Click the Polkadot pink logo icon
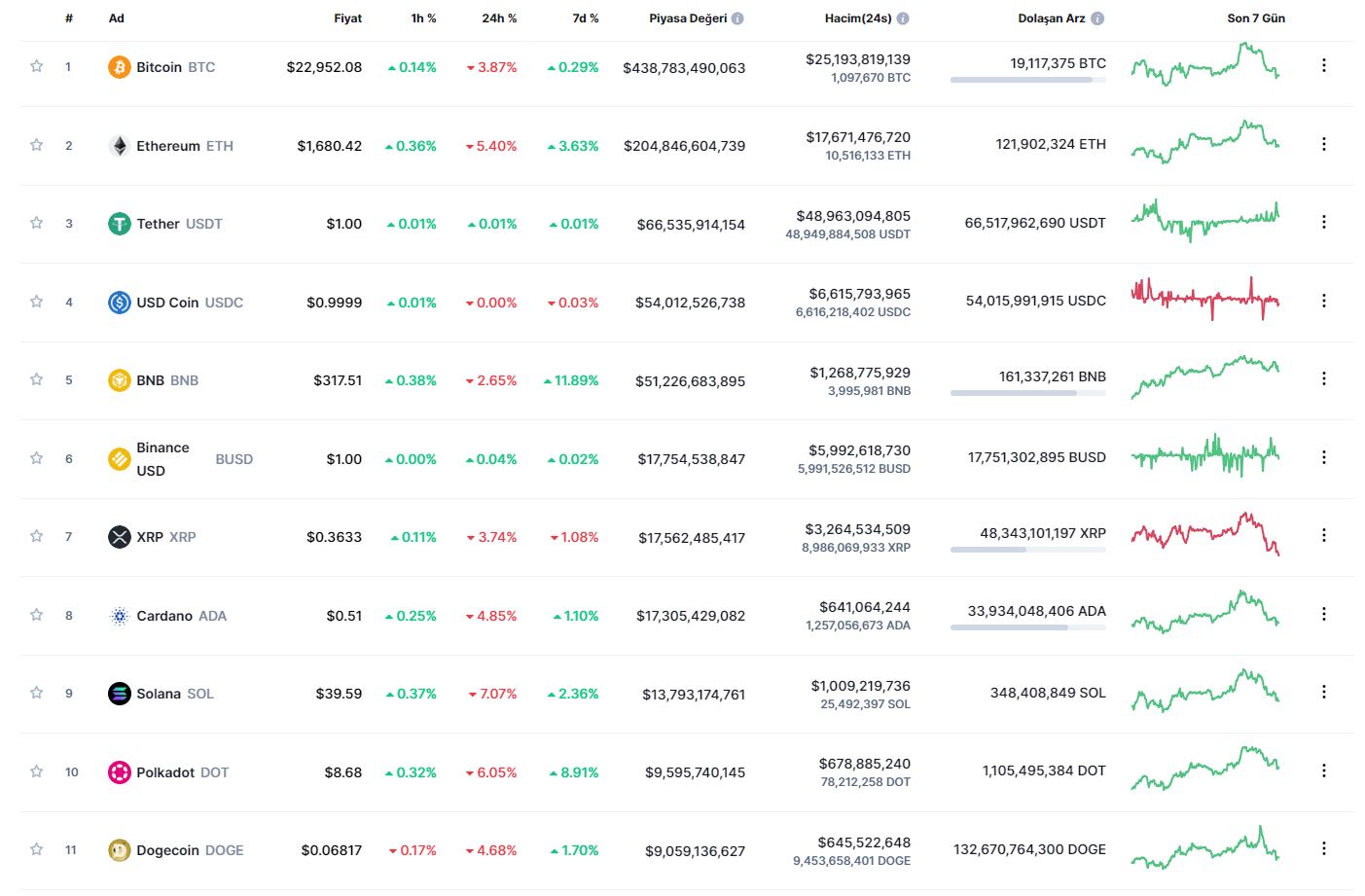The image size is (1365, 896). click(x=119, y=772)
